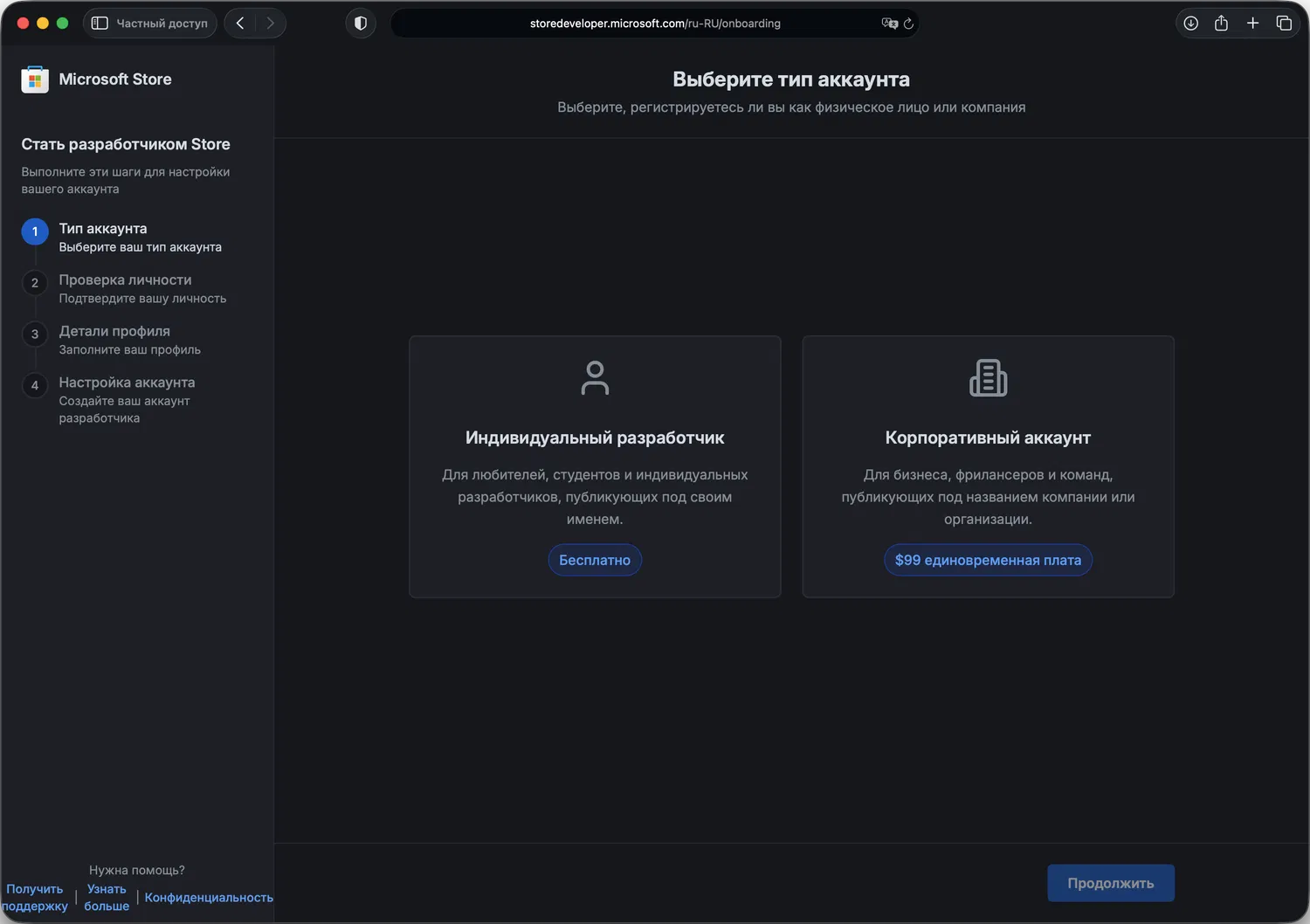Click the Share icon in the toolbar
The height and width of the screenshot is (924, 1310).
tap(1221, 24)
